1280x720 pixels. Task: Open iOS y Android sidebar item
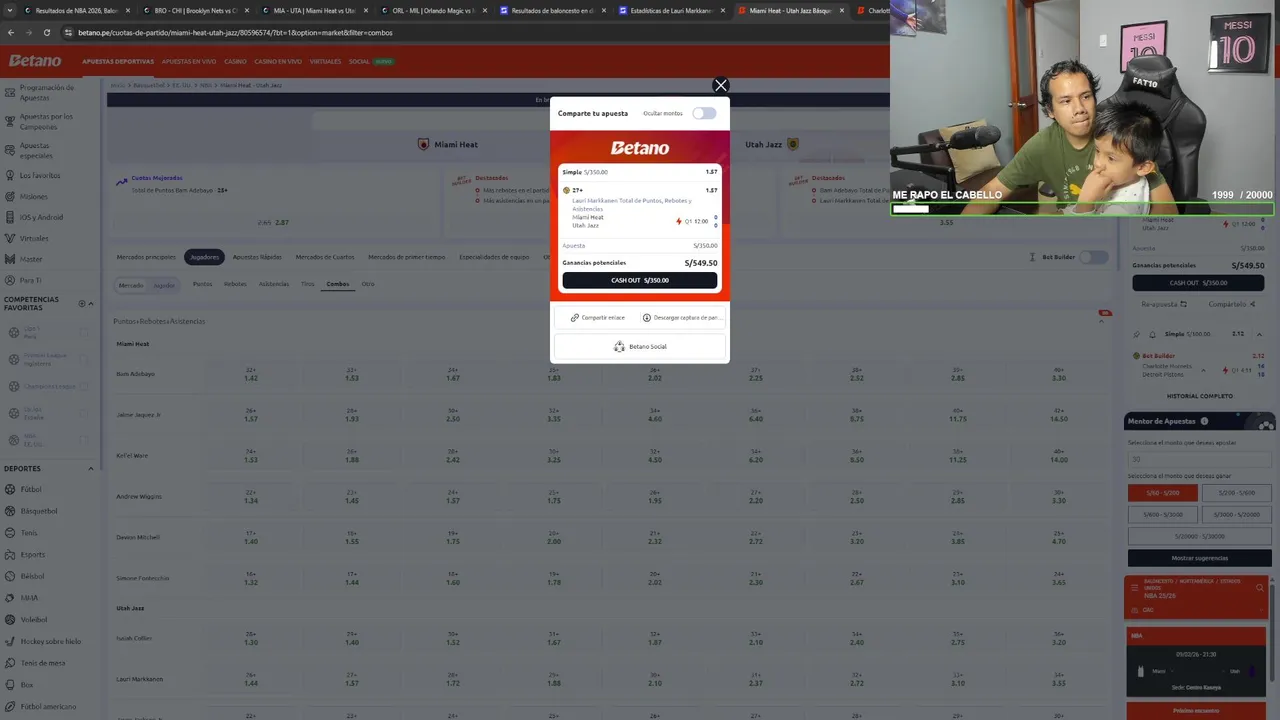41,217
